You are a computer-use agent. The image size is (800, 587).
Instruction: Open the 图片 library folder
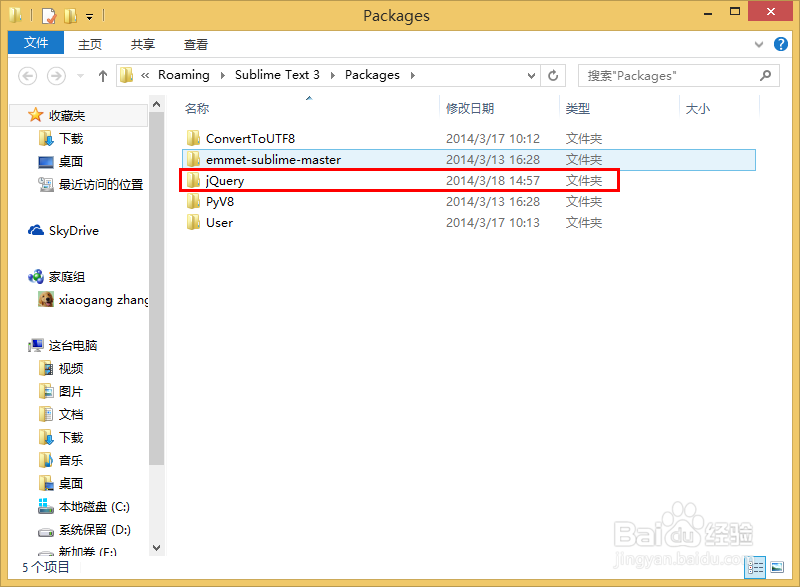[61, 392]
